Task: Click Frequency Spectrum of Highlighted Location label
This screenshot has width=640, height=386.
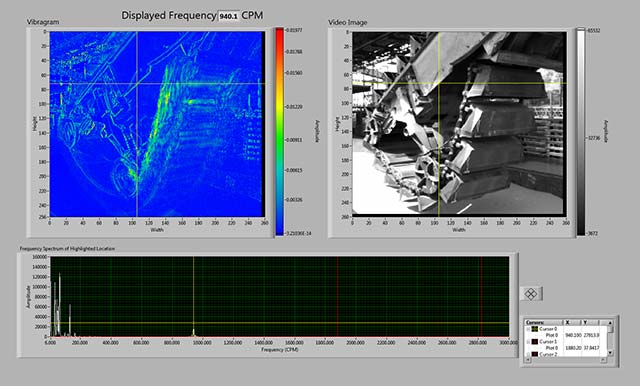Action: point(67,248)
